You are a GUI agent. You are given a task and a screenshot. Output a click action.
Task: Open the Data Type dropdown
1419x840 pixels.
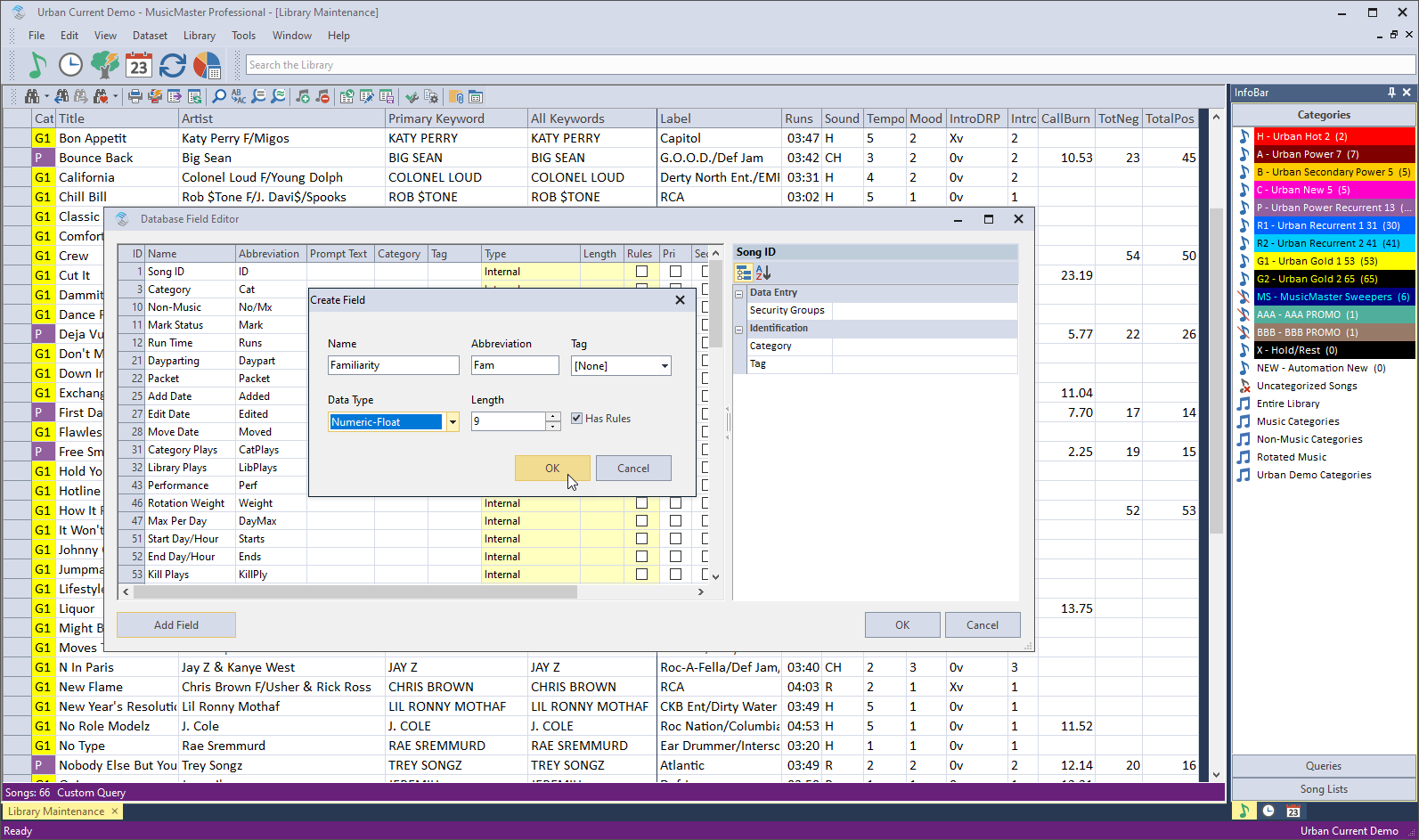click(453, 422)
